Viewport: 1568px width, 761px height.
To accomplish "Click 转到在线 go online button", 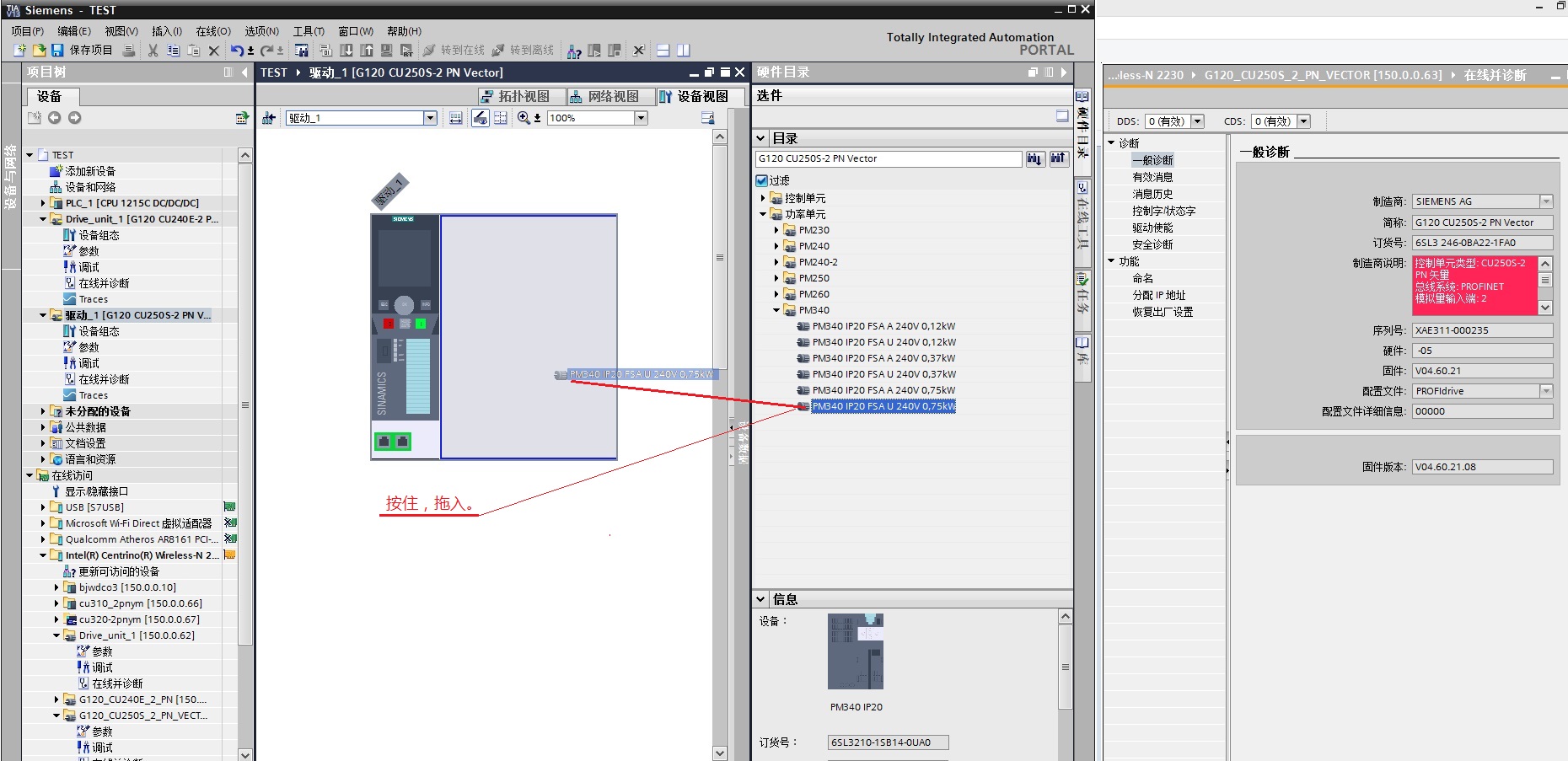I will (454, 51).
